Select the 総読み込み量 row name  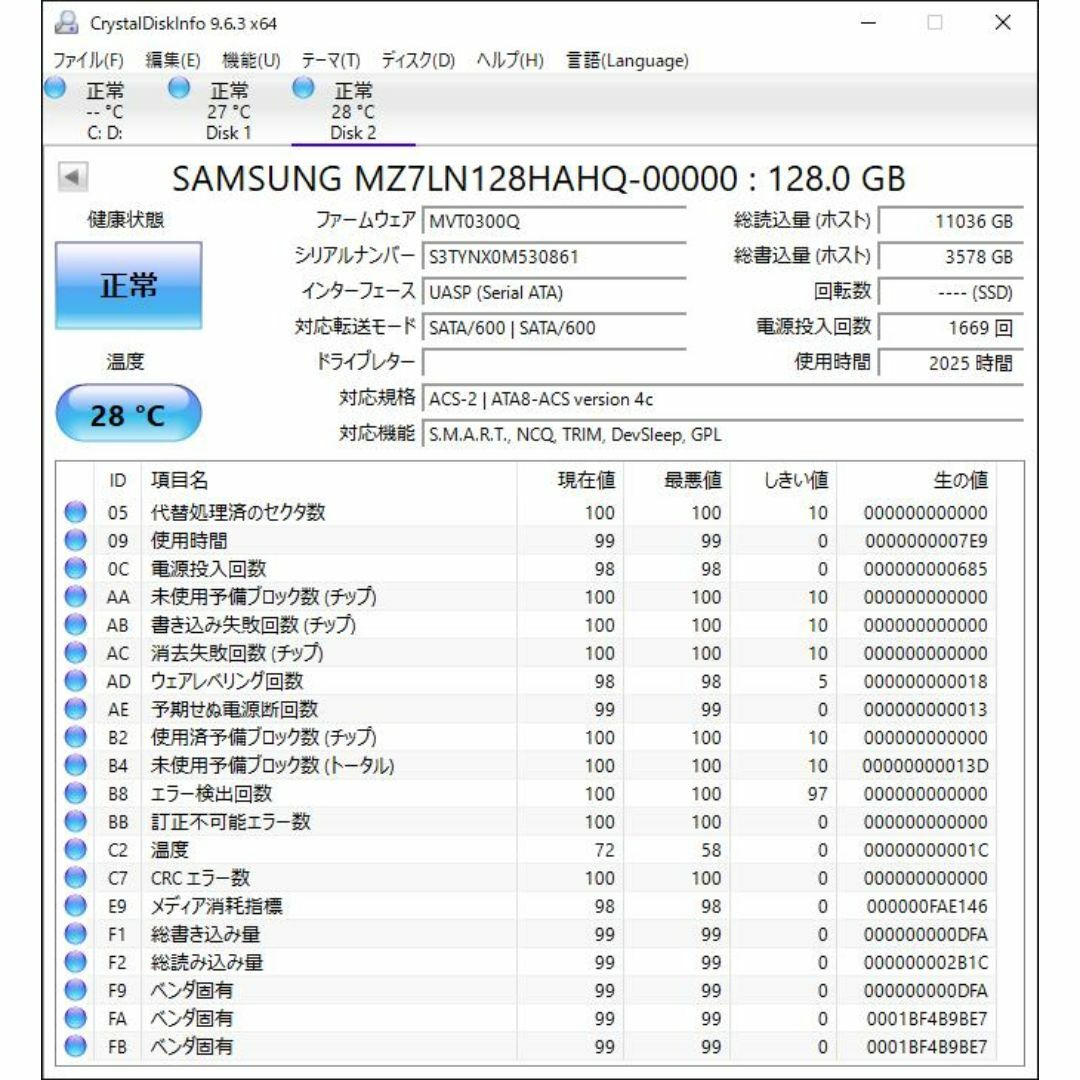(207, 962)
